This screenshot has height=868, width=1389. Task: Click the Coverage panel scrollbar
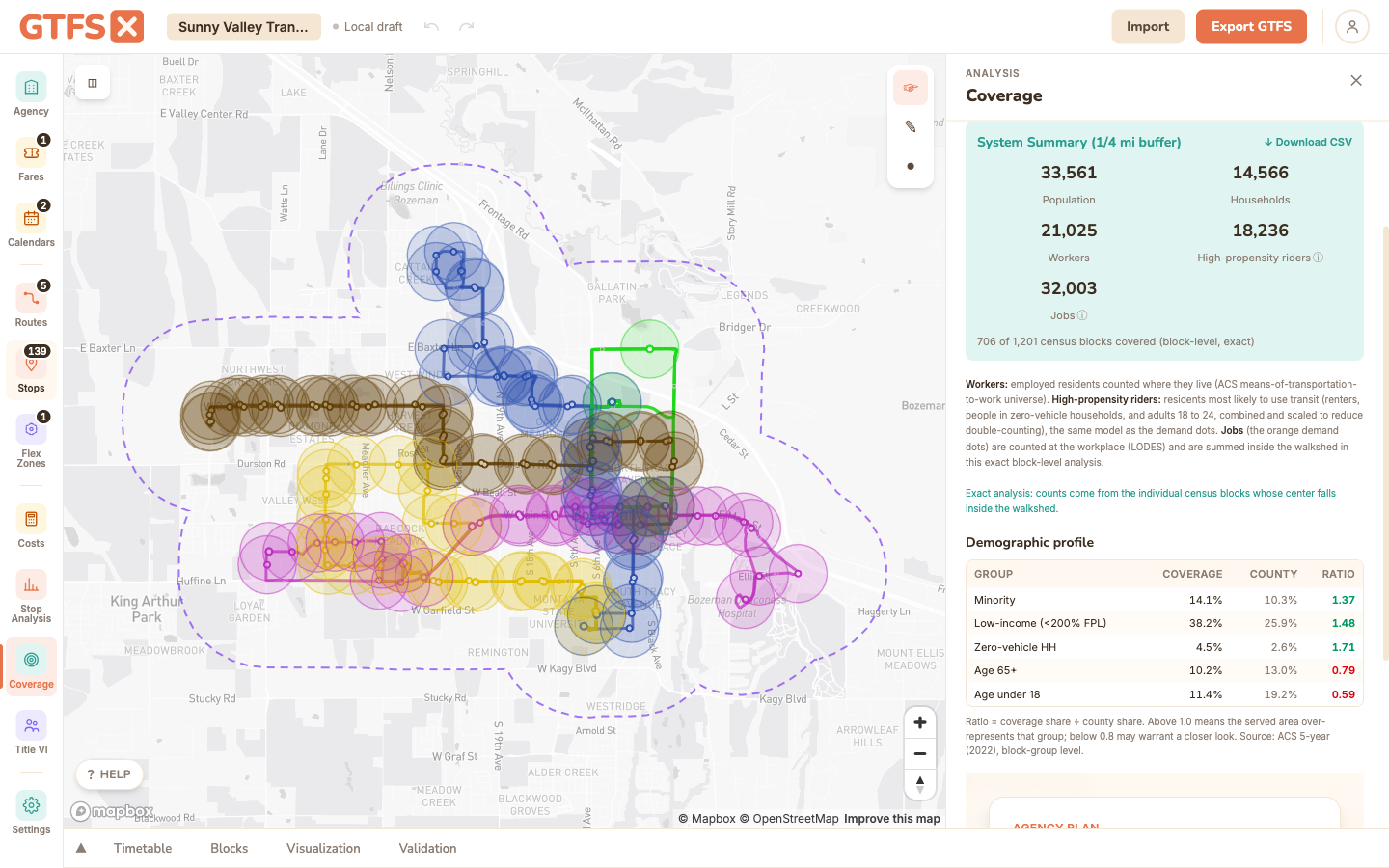[1385, 444]
